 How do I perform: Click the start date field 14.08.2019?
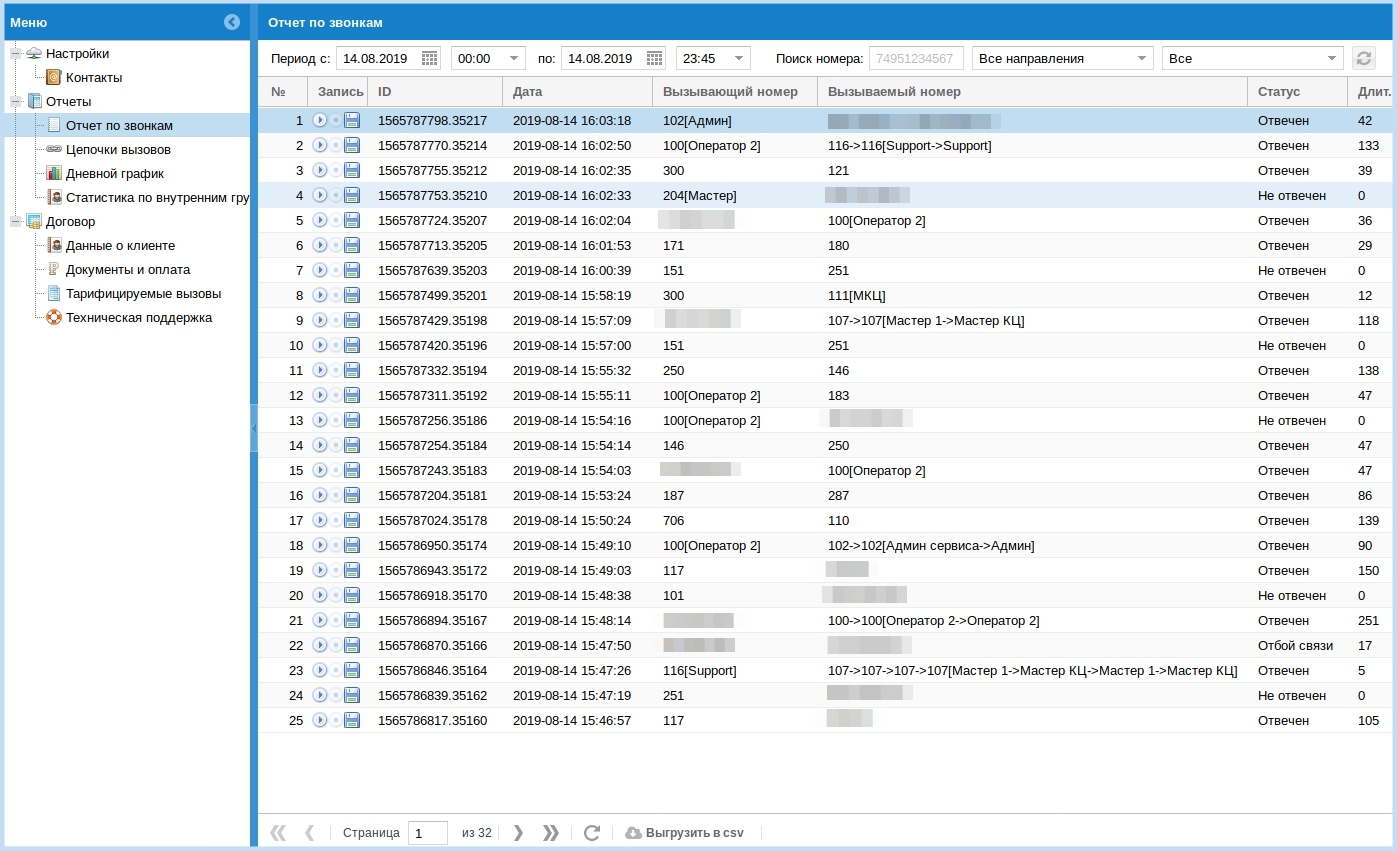tap(379, 58)
